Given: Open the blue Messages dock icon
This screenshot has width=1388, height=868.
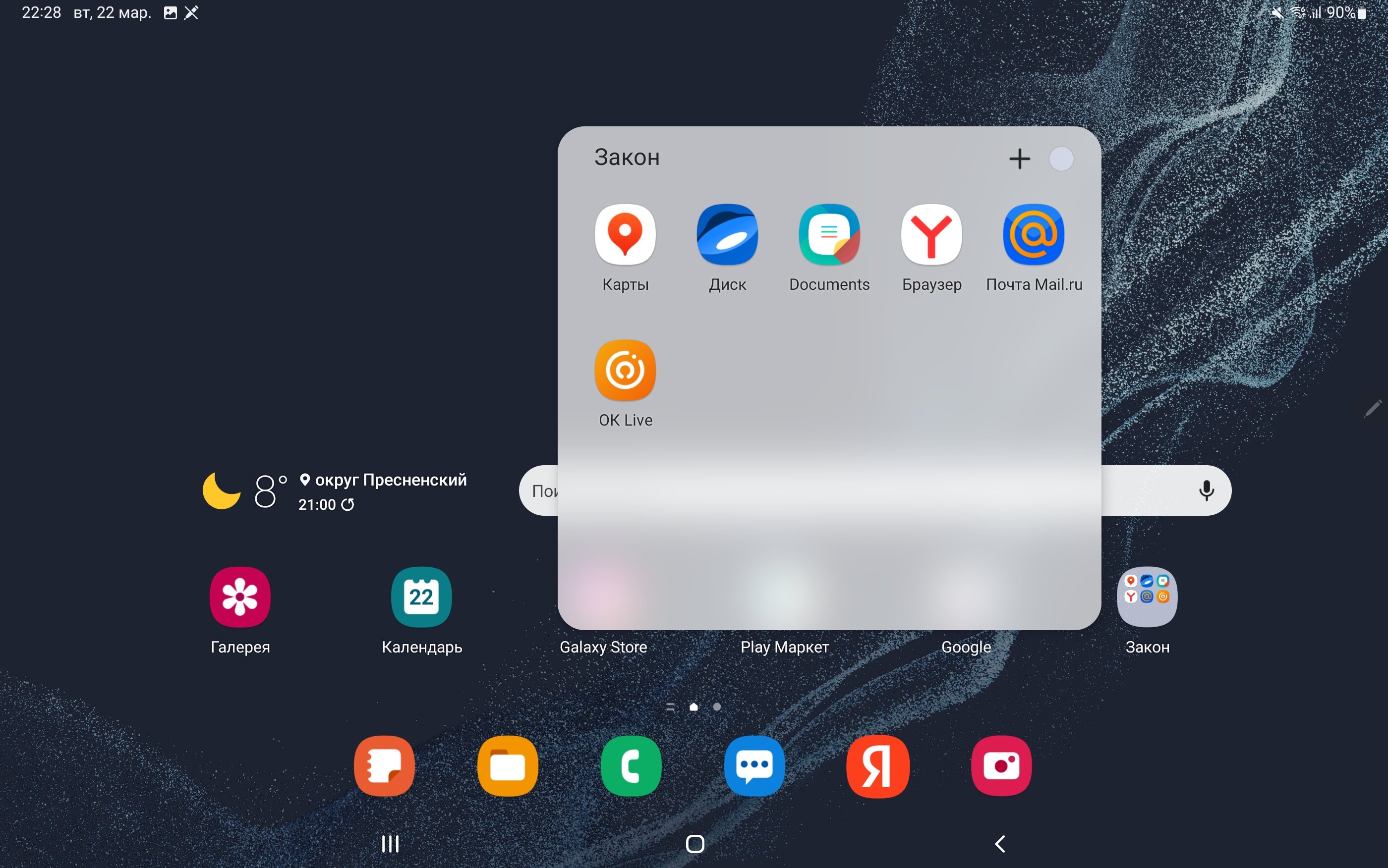Looking at the screenshot, I should point(754,766).
